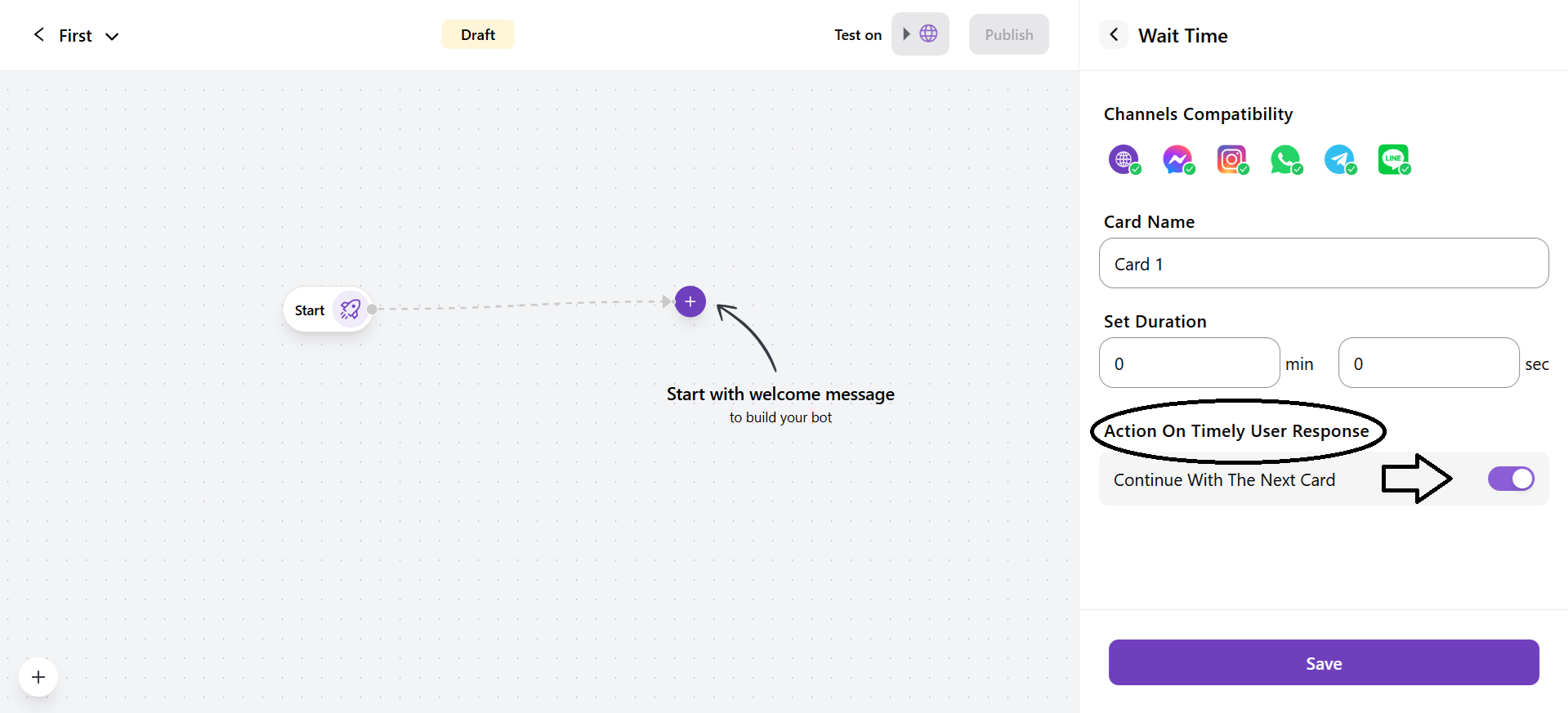
Task: Click the plus button at canvas bottom-left
Action: tap(38, 677)
